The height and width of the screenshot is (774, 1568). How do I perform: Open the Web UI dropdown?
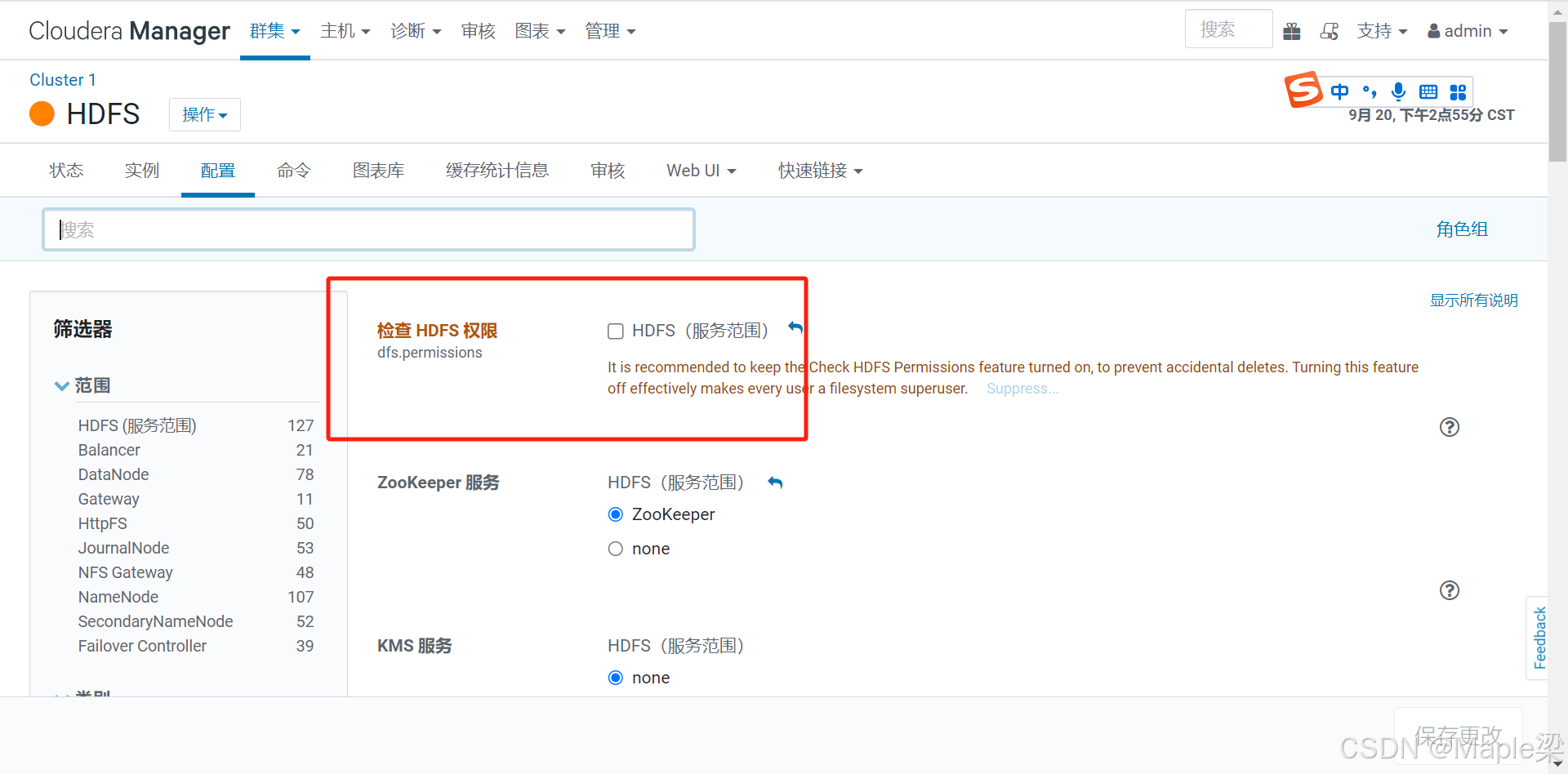(701, 171)
